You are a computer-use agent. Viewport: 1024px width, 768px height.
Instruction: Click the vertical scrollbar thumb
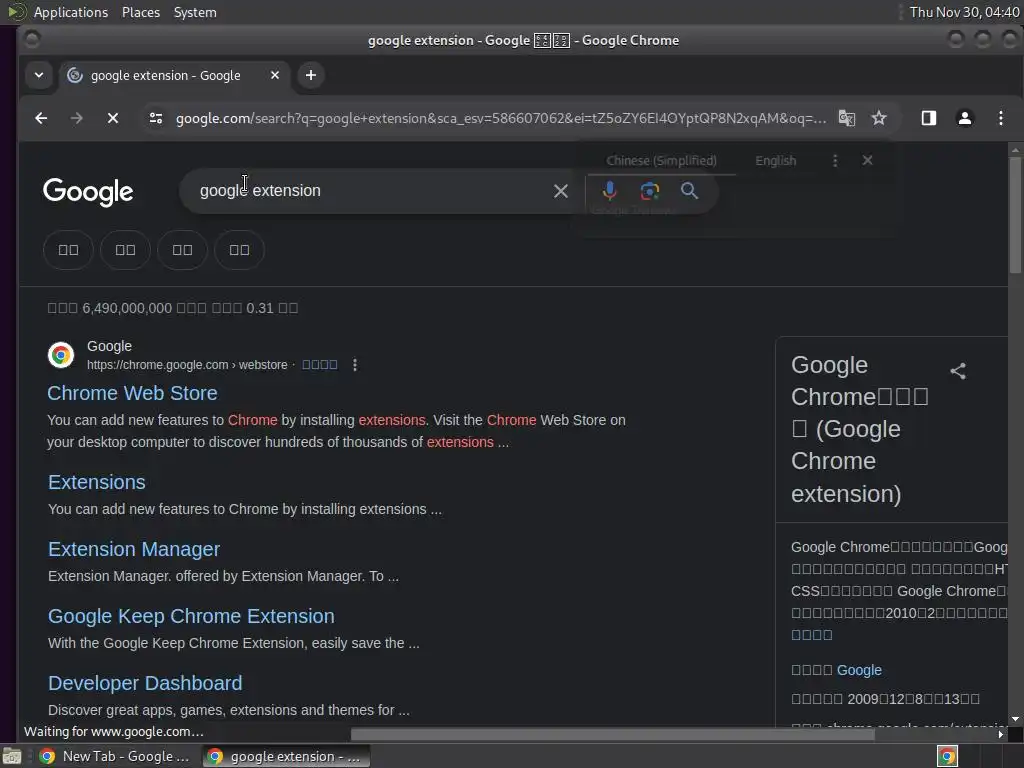click(x=1015, y=216)
